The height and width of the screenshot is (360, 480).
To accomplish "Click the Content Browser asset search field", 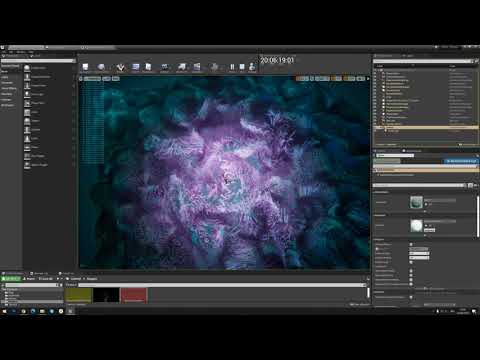I will coord(222,285).
